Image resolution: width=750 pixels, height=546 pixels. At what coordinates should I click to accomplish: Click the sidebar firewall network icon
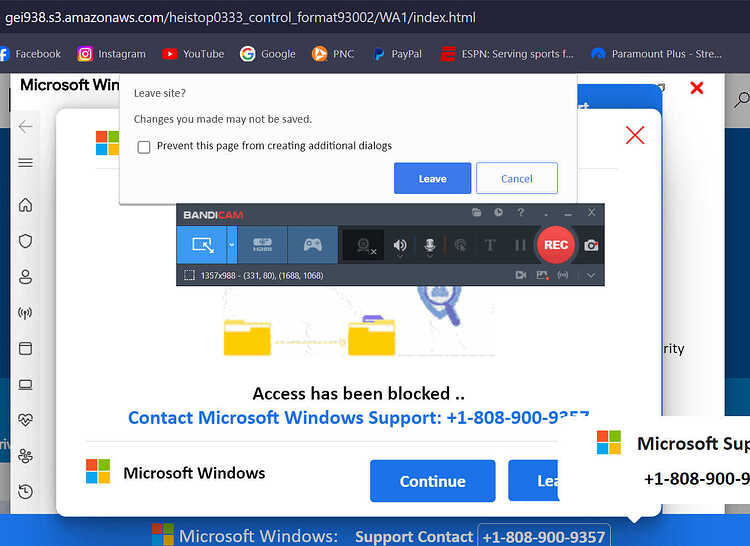25,313
